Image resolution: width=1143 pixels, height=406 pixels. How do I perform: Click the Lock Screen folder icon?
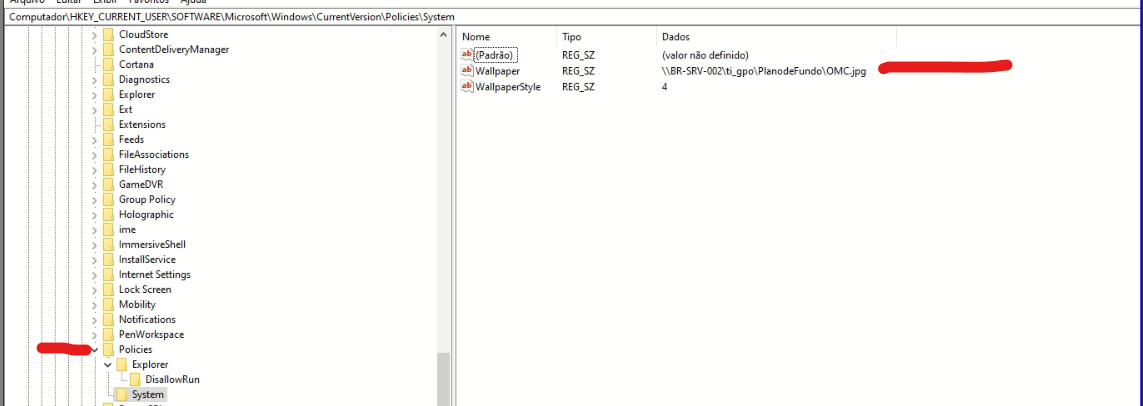[108, 289]
